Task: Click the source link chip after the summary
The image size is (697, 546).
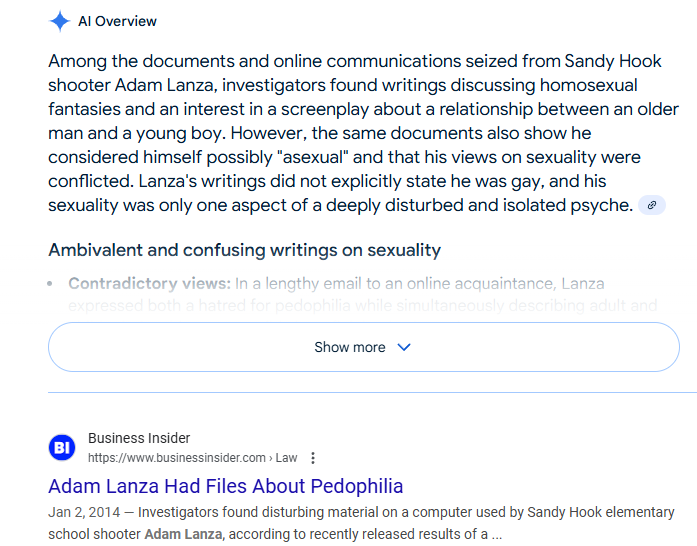Action: 651,205
